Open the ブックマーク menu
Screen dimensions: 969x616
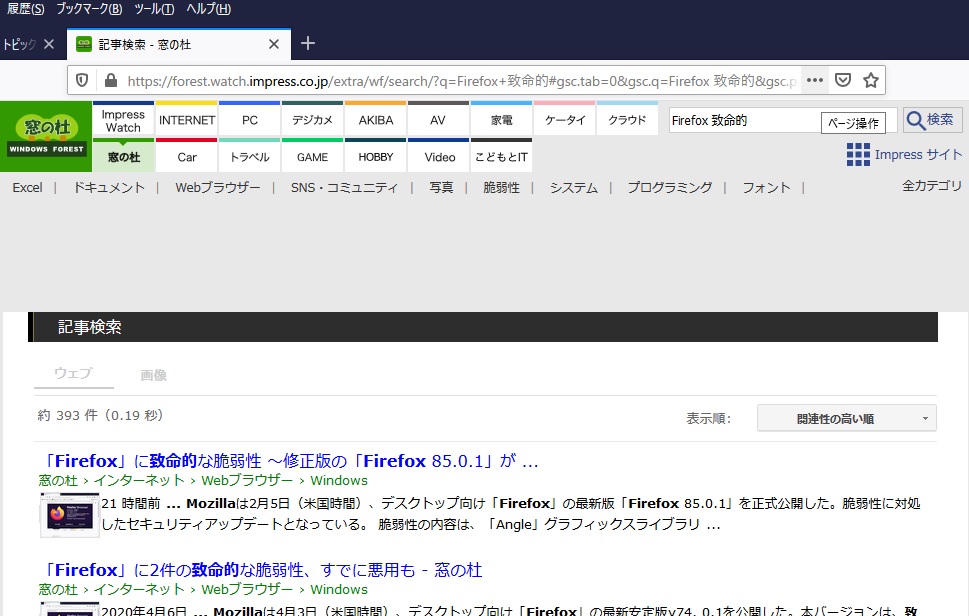tap(89, 9)
